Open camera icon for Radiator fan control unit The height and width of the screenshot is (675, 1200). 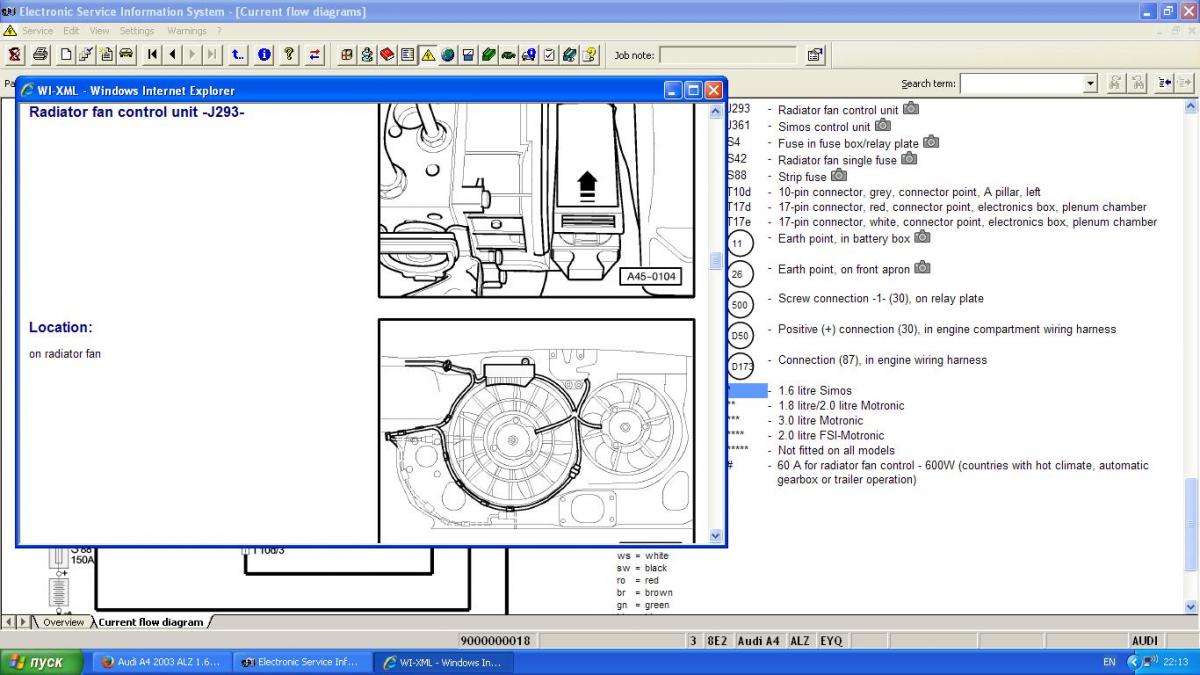[911, 108]
